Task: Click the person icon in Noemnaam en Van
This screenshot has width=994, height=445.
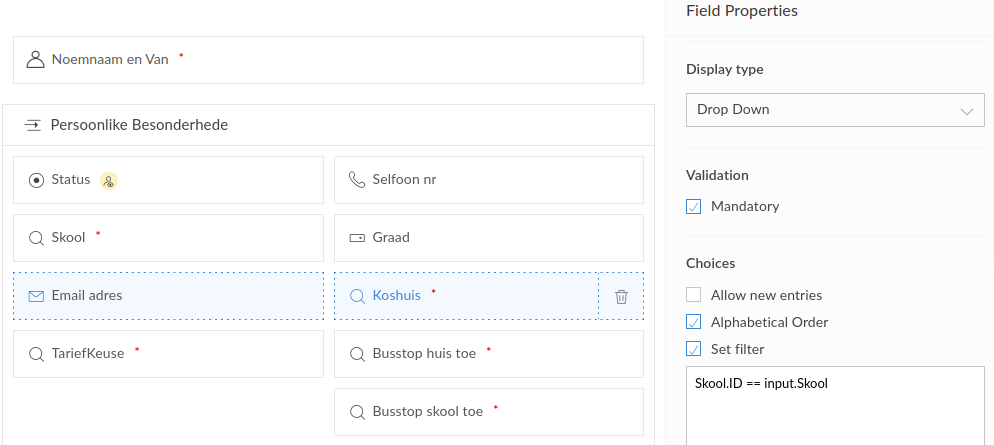Action: click(x=35, y=59)
